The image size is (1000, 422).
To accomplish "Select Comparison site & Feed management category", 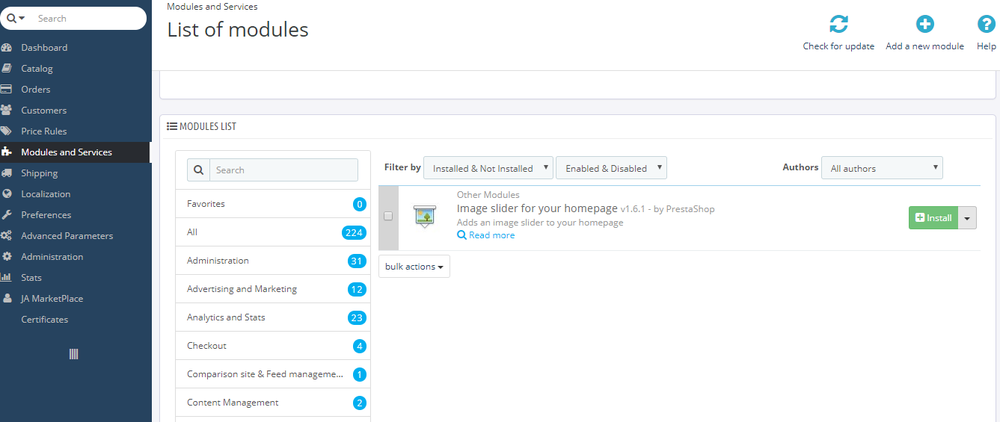I will (x=273, y=374).
